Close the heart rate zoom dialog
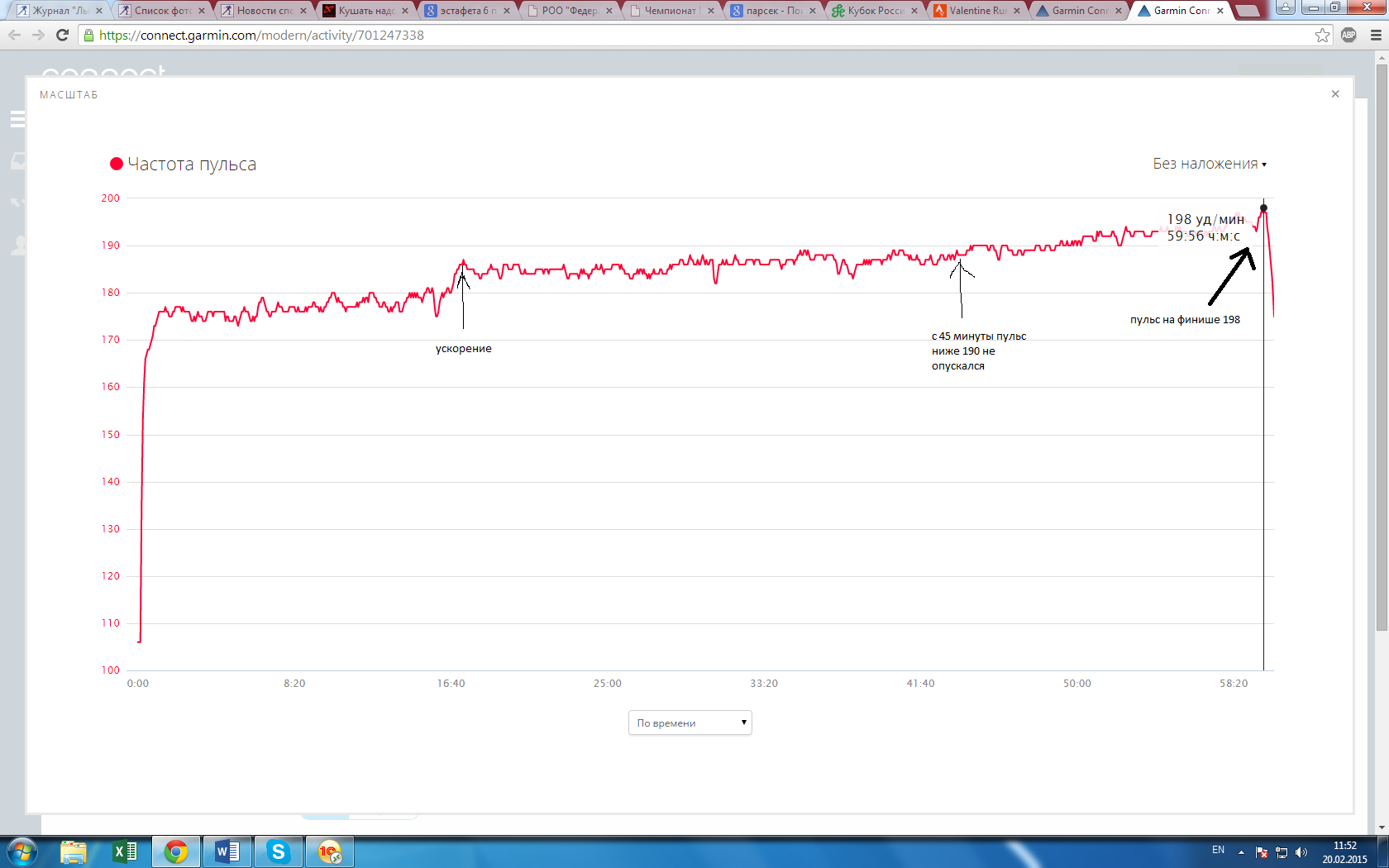Screen dimensions: 1389x868 1335,94
